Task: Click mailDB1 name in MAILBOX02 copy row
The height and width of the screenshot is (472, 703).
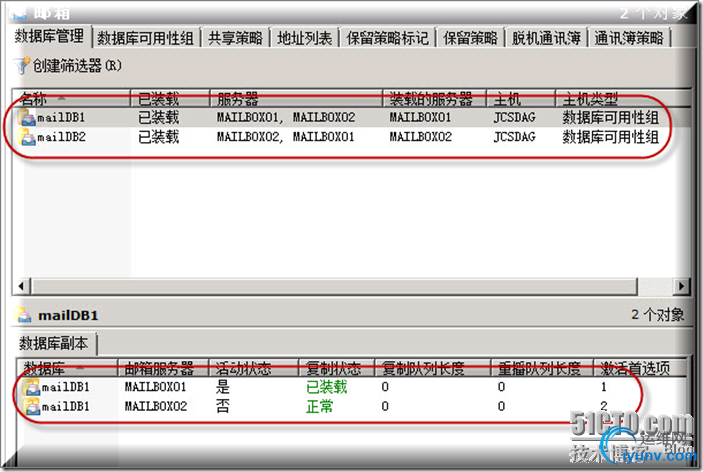Action: click(x=65, y=407)
